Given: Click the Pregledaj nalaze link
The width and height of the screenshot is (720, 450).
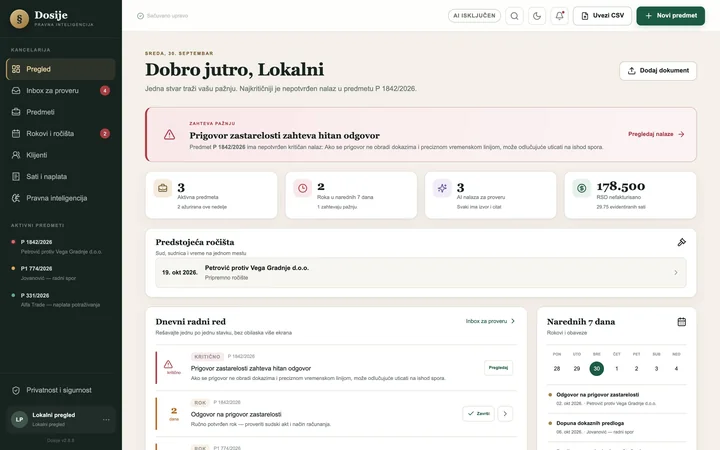Looking at the screenshot, I should tap(656, 134).
